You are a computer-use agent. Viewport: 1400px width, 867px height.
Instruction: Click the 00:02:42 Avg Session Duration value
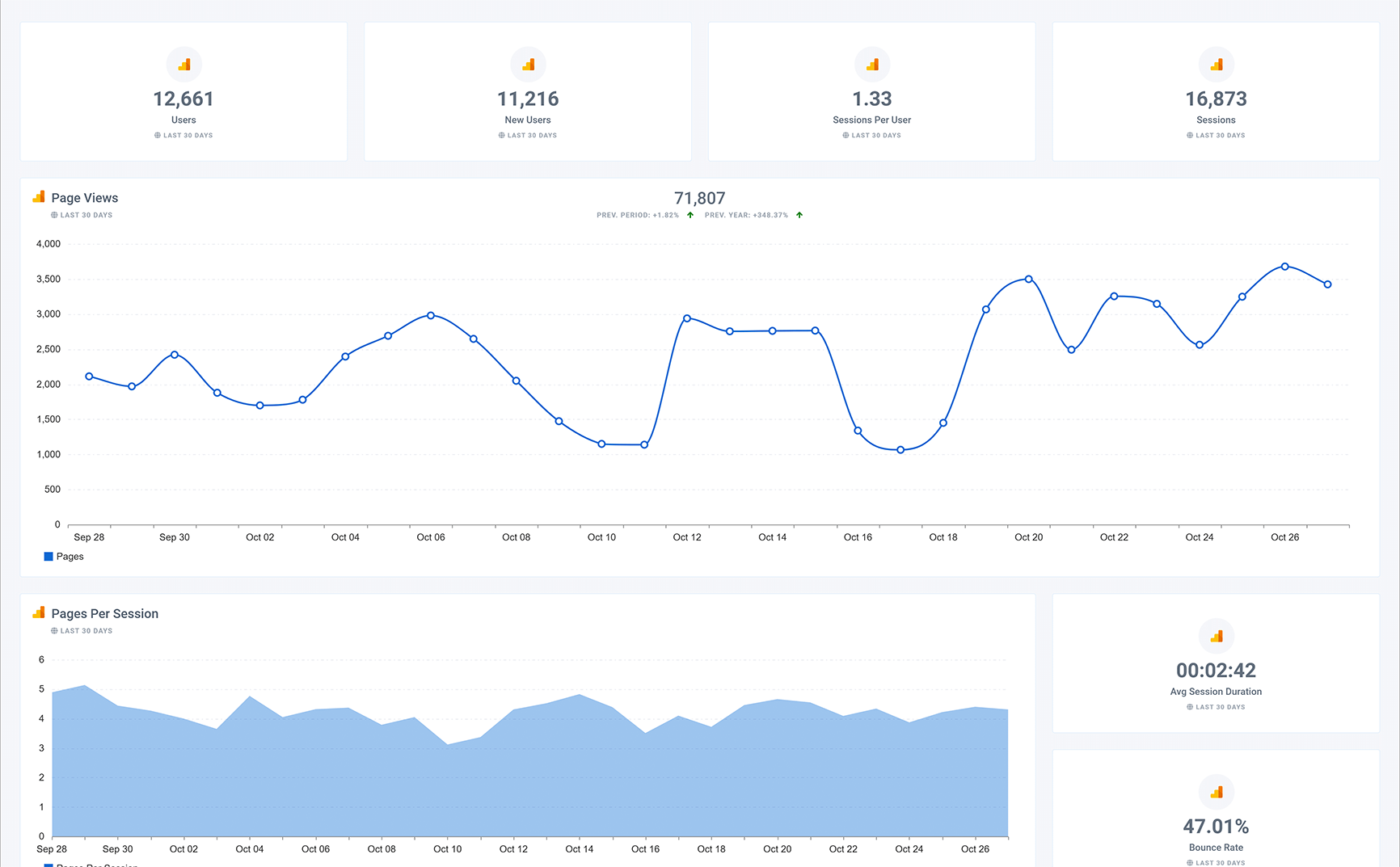[x=1216, y=671]
